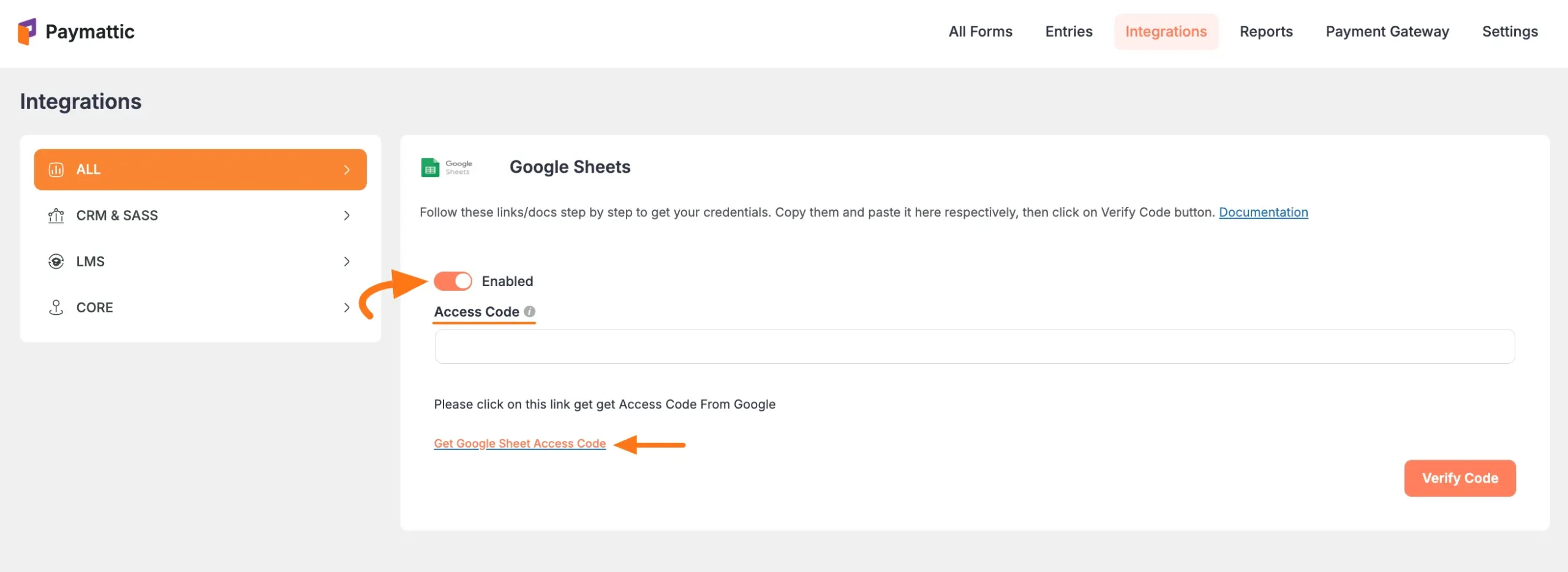Expand the CRM & SASS chevron

click(x=347, y=216)
